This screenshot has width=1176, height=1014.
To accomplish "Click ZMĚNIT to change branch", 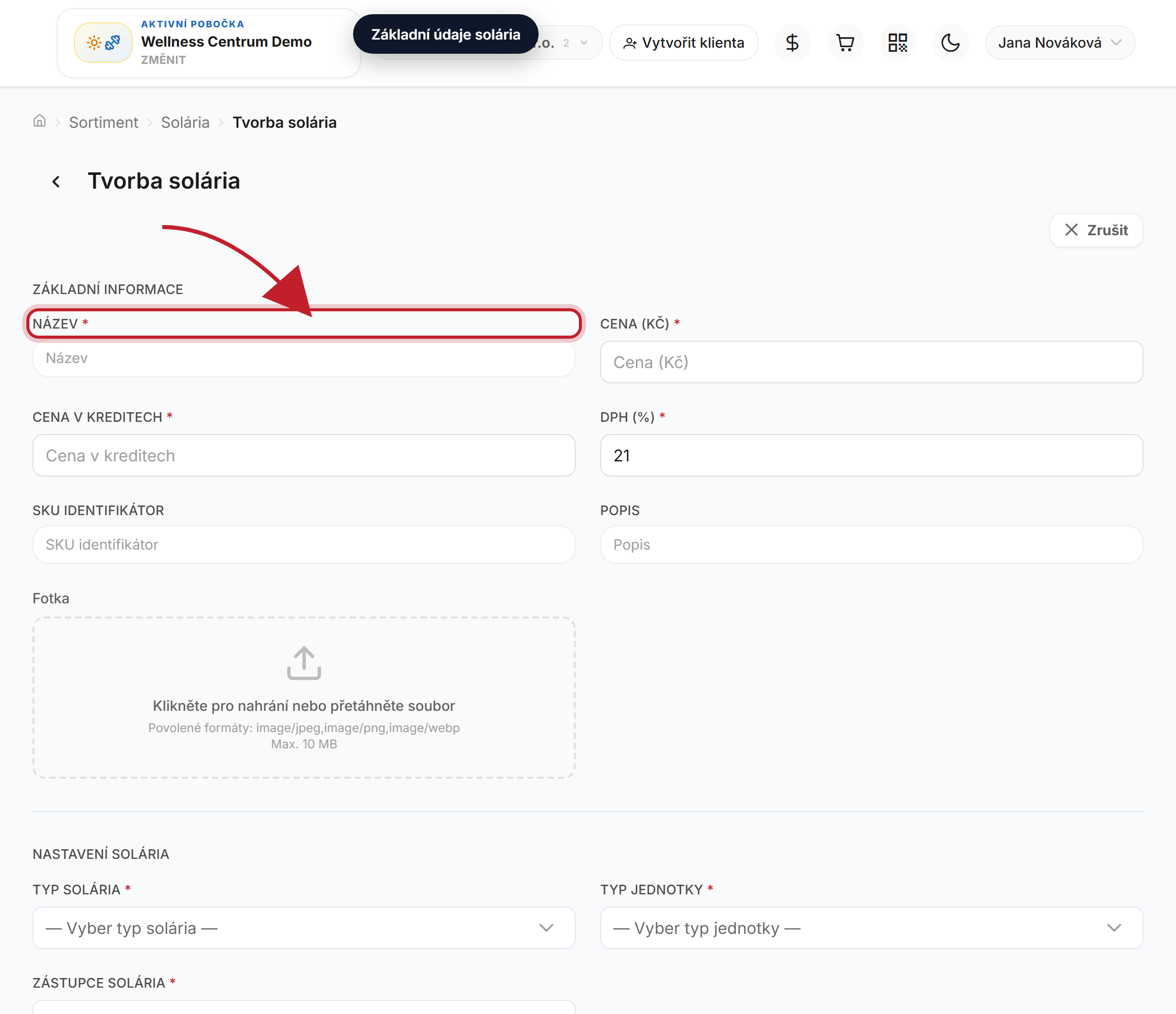I will (163, 60).
